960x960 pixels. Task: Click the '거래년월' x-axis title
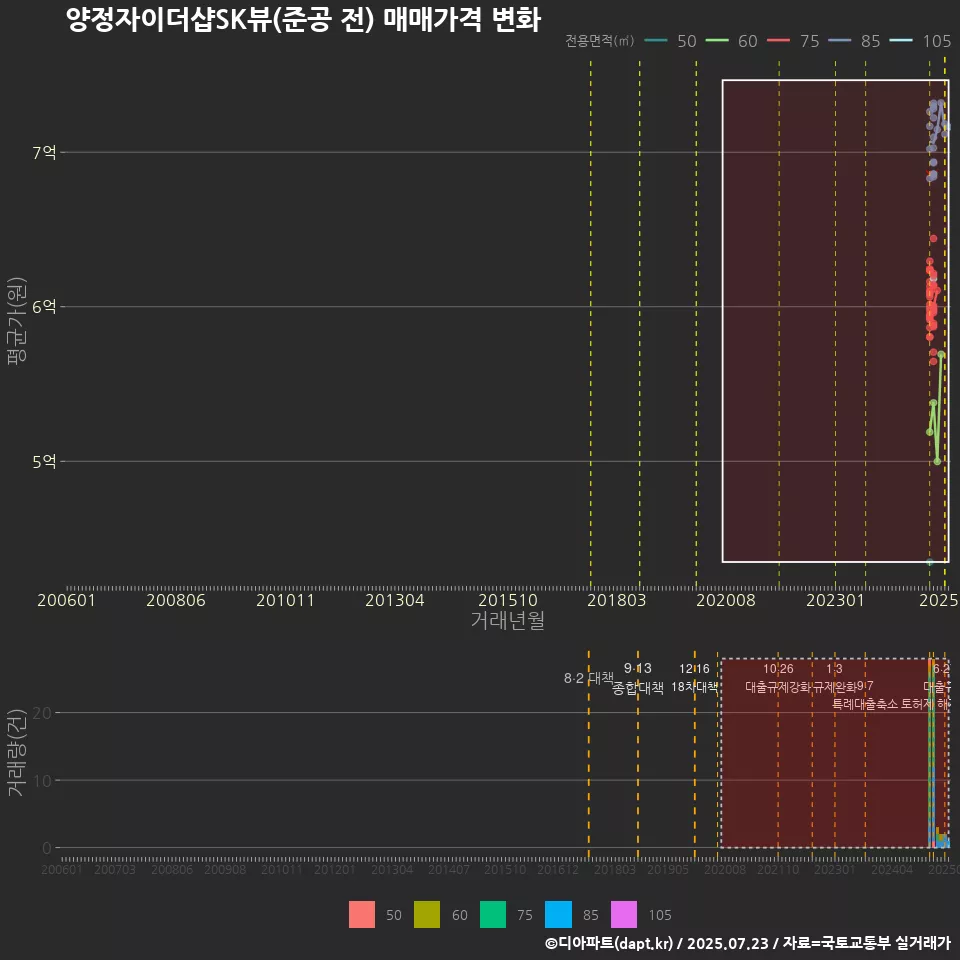(508, 620)
